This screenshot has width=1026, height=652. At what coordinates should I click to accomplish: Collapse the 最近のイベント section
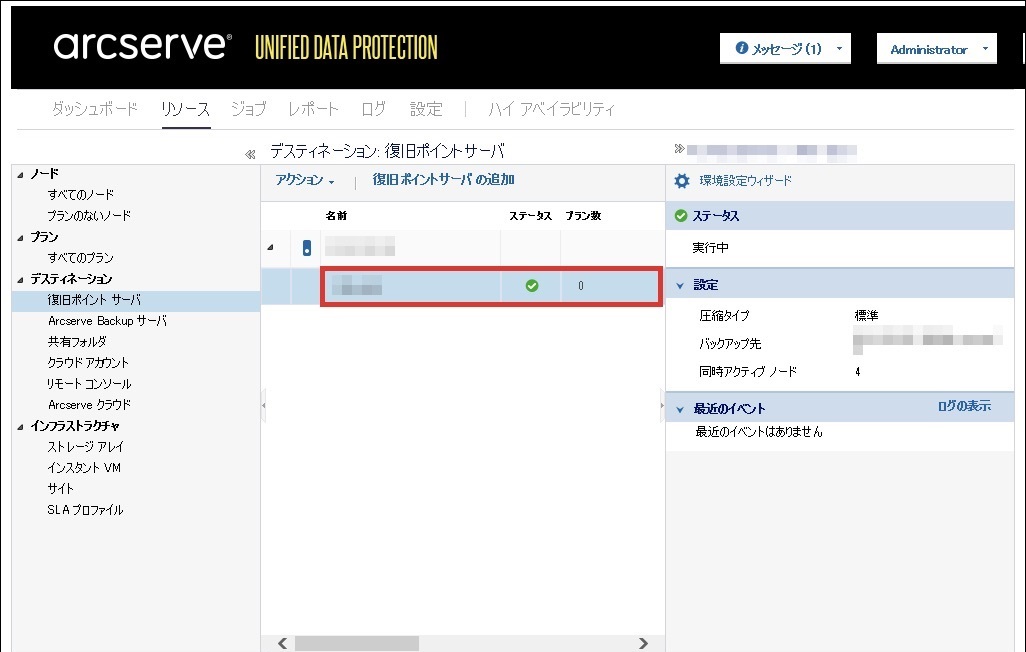click(681, 409)
